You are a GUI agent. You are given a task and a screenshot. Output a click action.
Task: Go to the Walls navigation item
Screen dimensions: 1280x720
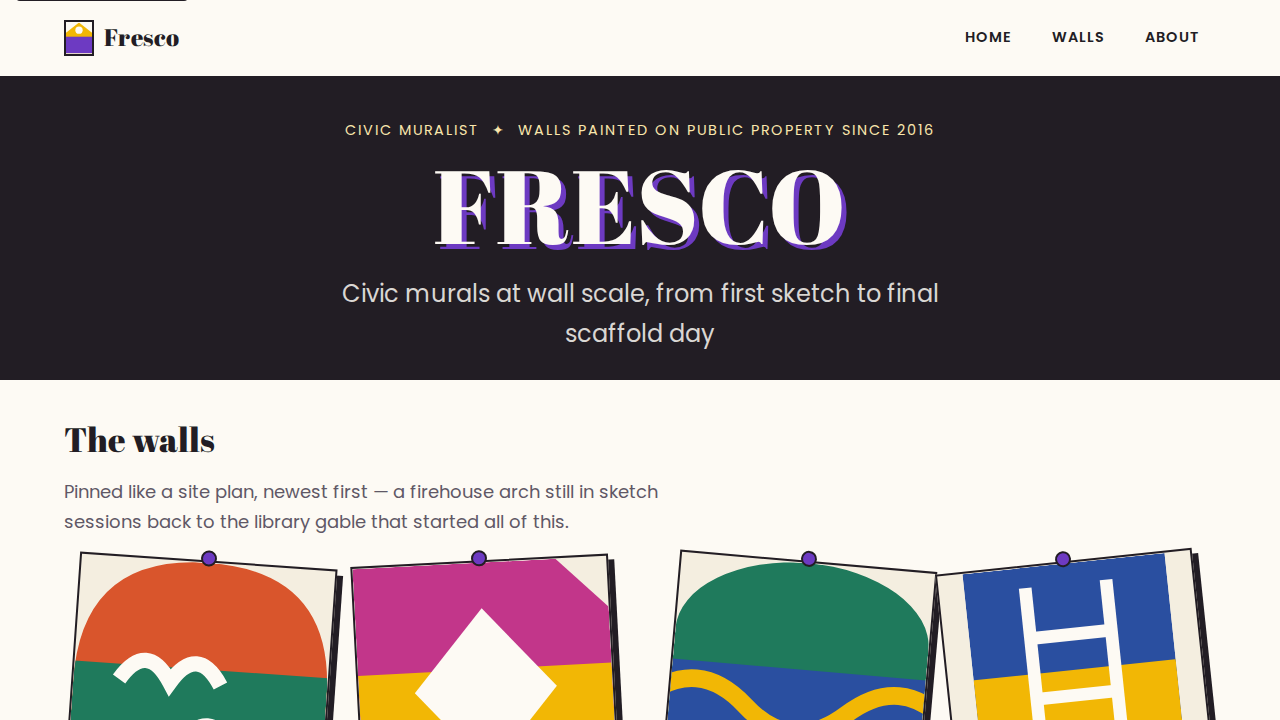point(1078,37)
